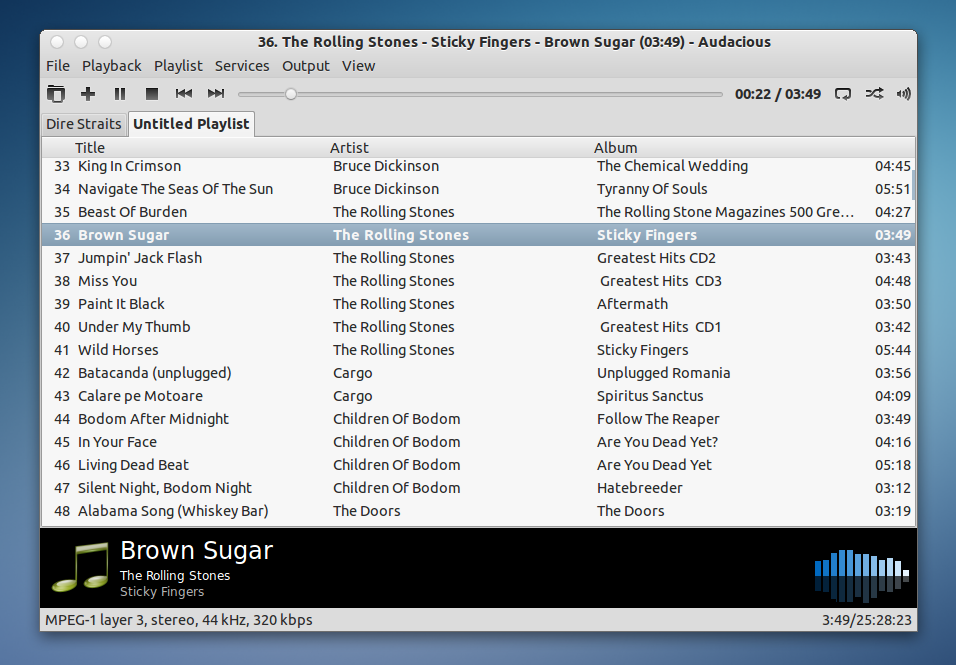Image resolution: width=956 pixels, height=665 pixels.
Task: Toggle shuffle mode icon
Action: point(874,94)
